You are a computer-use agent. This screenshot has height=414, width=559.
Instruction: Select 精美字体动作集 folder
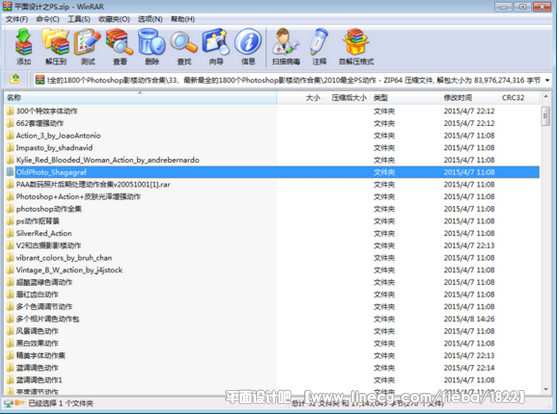point(41,356)
